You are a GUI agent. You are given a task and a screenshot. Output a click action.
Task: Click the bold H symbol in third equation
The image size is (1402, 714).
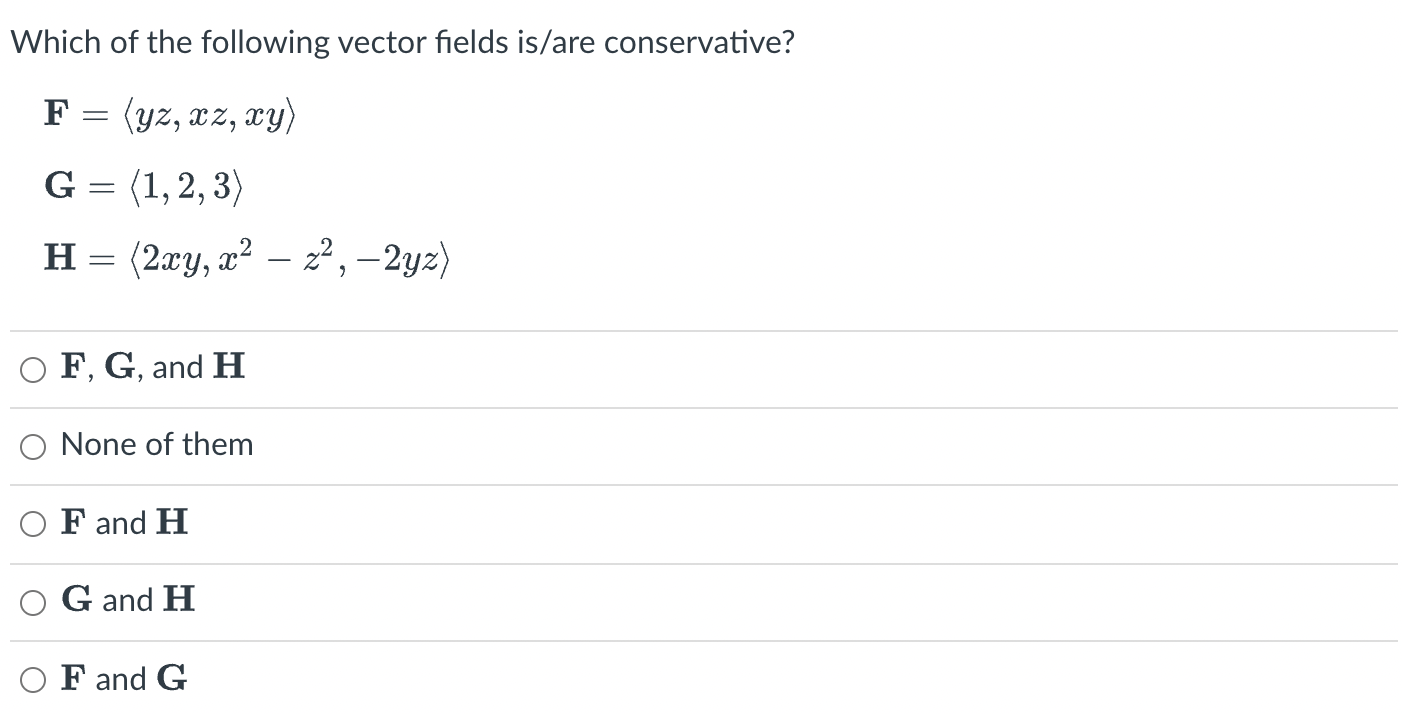[59, 257]
